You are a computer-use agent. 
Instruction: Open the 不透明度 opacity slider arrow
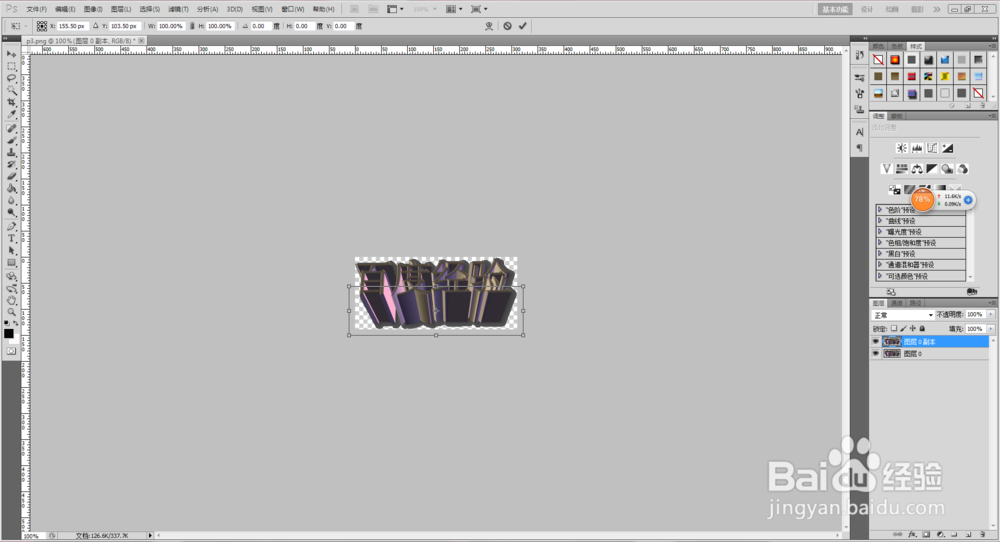990,314
